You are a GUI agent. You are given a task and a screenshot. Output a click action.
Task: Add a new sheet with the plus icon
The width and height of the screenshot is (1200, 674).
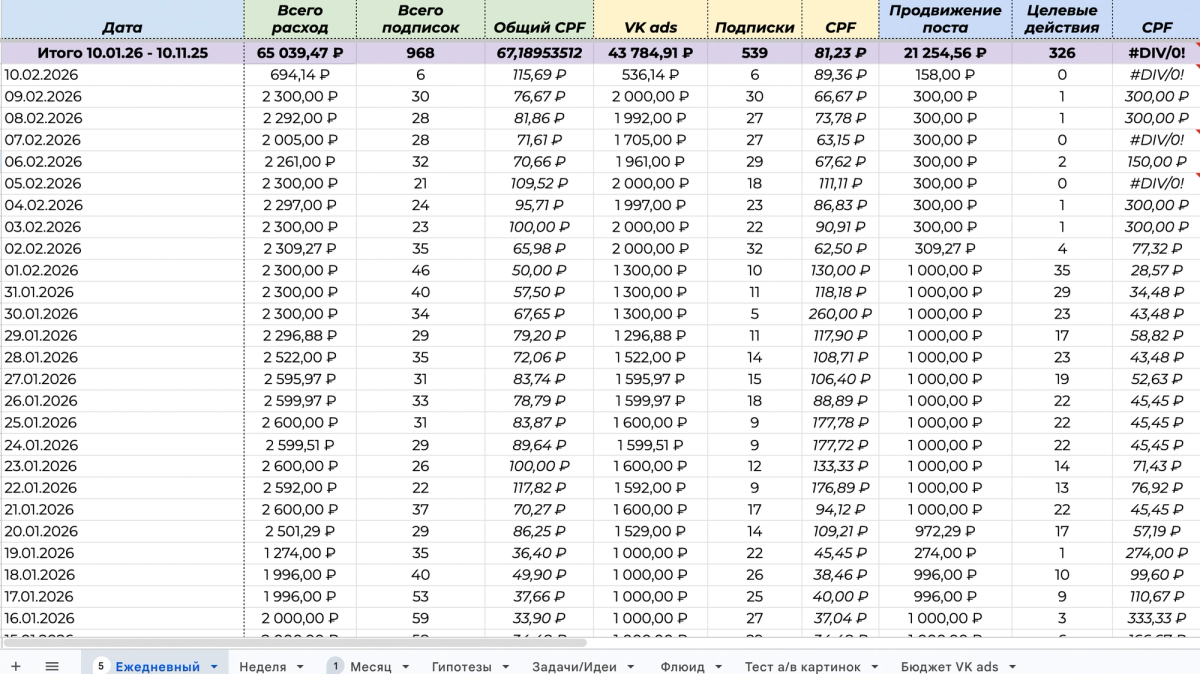point(15,666)
